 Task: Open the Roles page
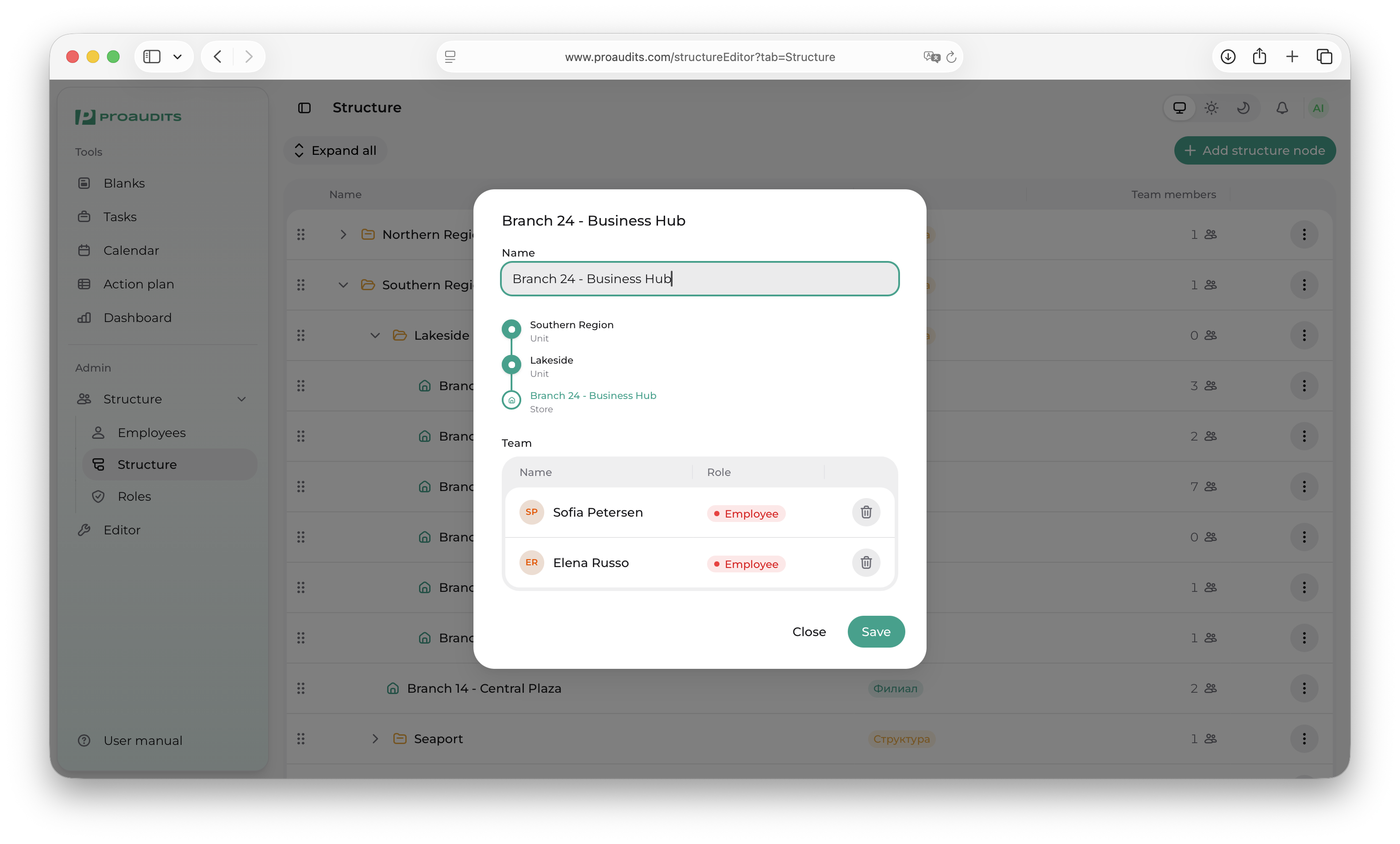pyautogui.click(x=134, y=496)
